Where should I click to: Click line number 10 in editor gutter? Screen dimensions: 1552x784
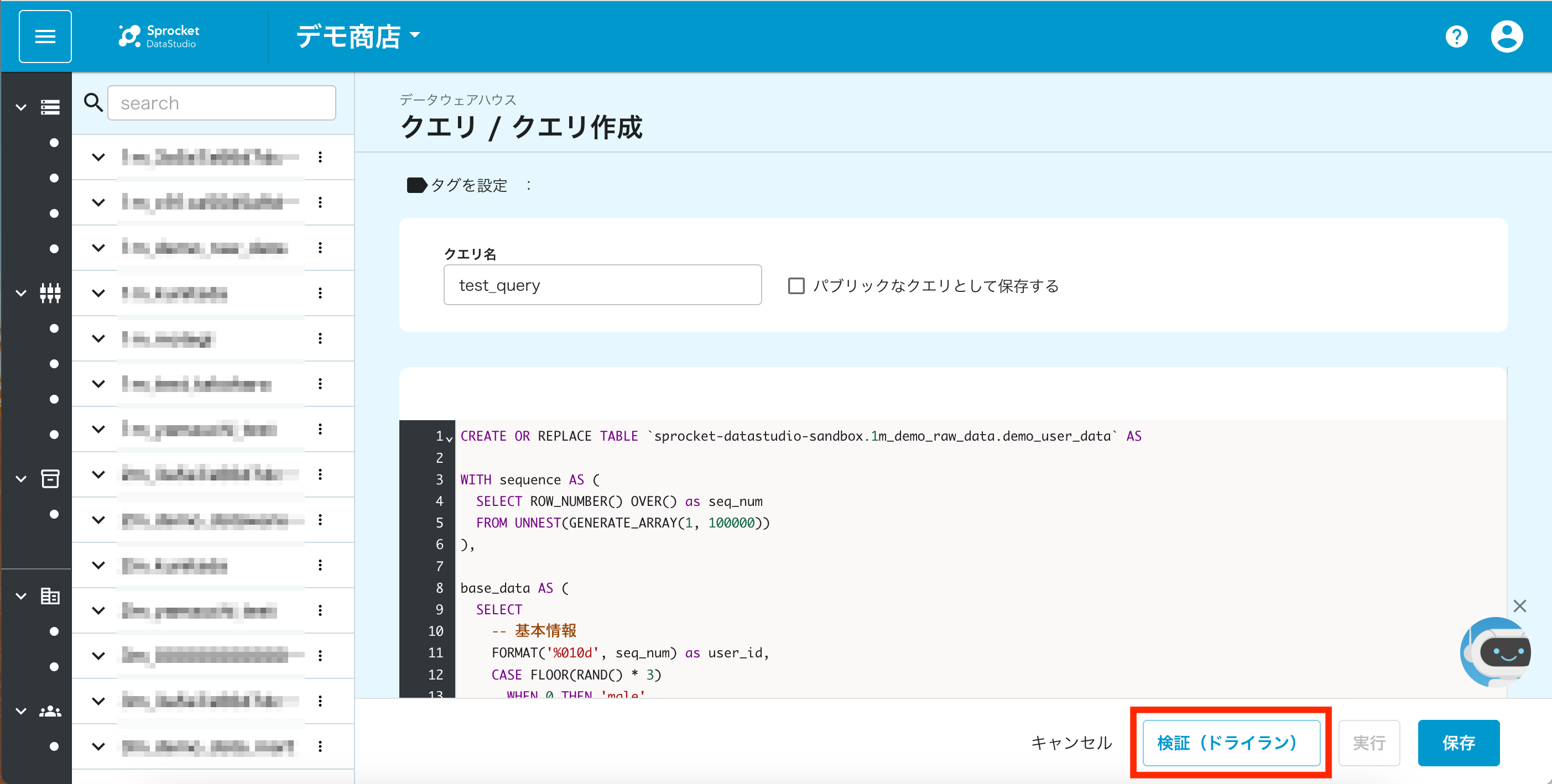(x=436, y=631)
